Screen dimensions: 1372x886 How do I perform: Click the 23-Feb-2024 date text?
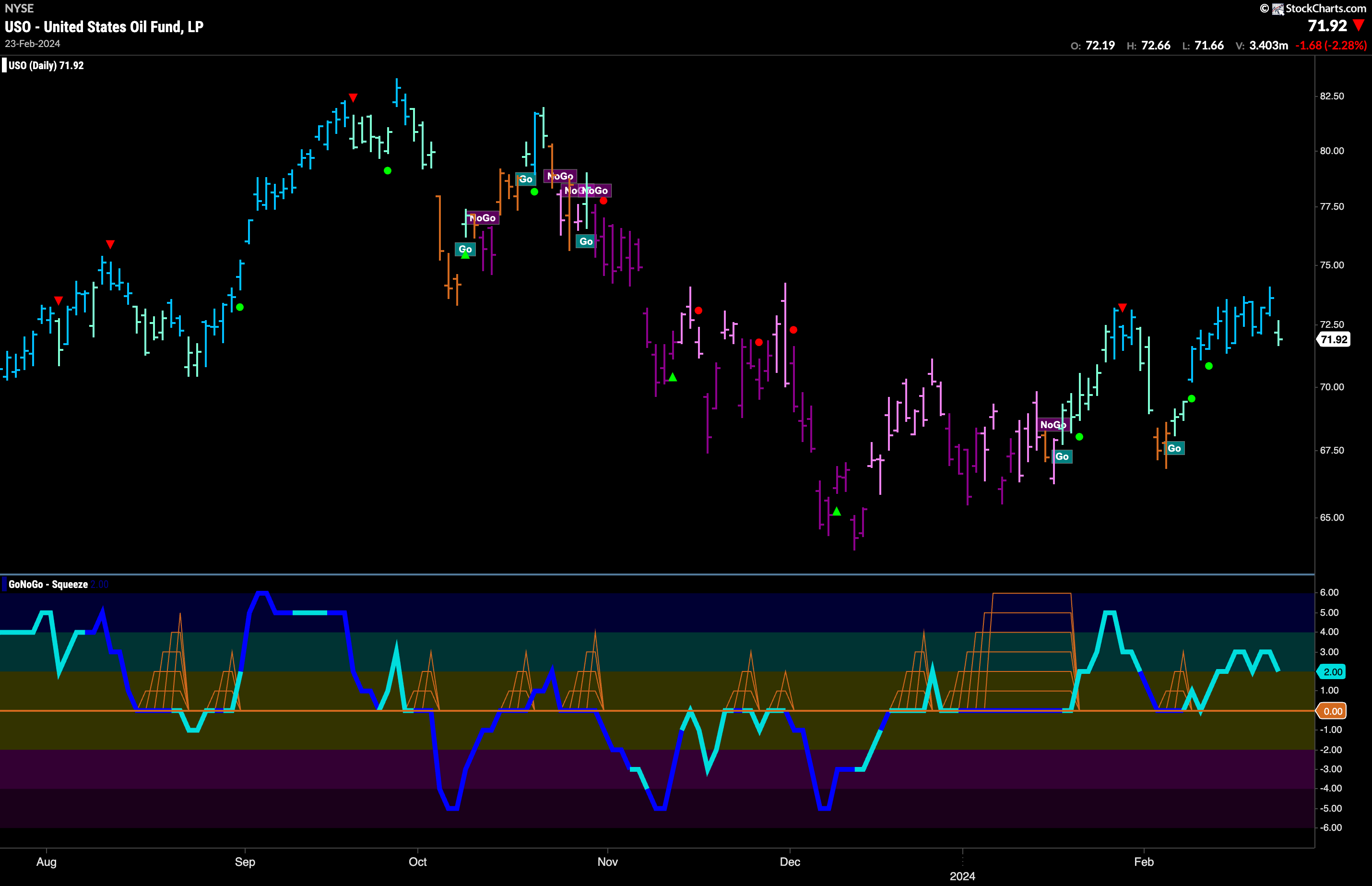pos(32,44)
